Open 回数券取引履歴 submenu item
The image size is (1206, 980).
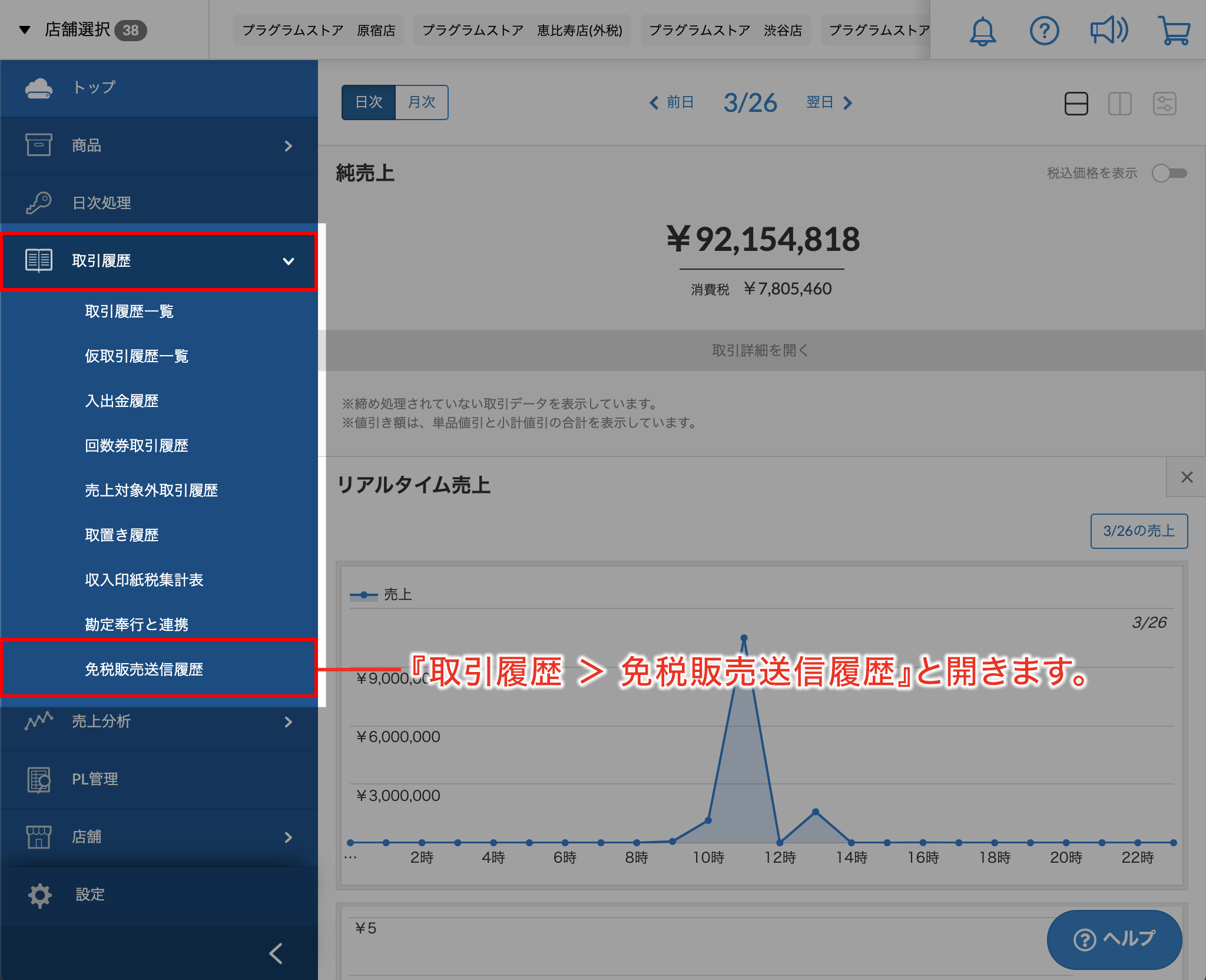point(136,445)
